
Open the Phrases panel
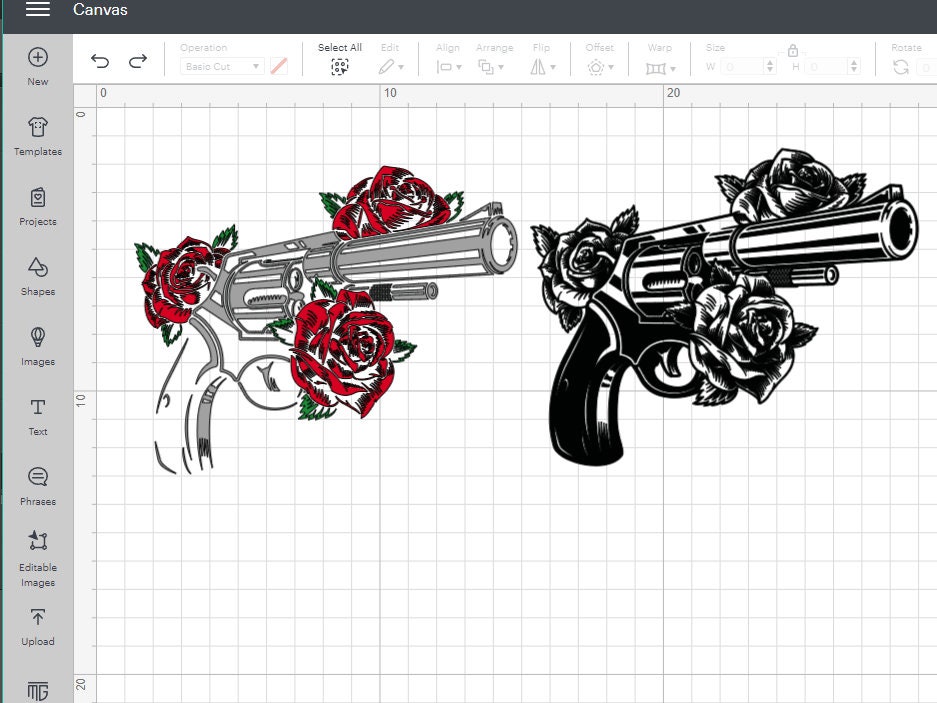(38, 487)
